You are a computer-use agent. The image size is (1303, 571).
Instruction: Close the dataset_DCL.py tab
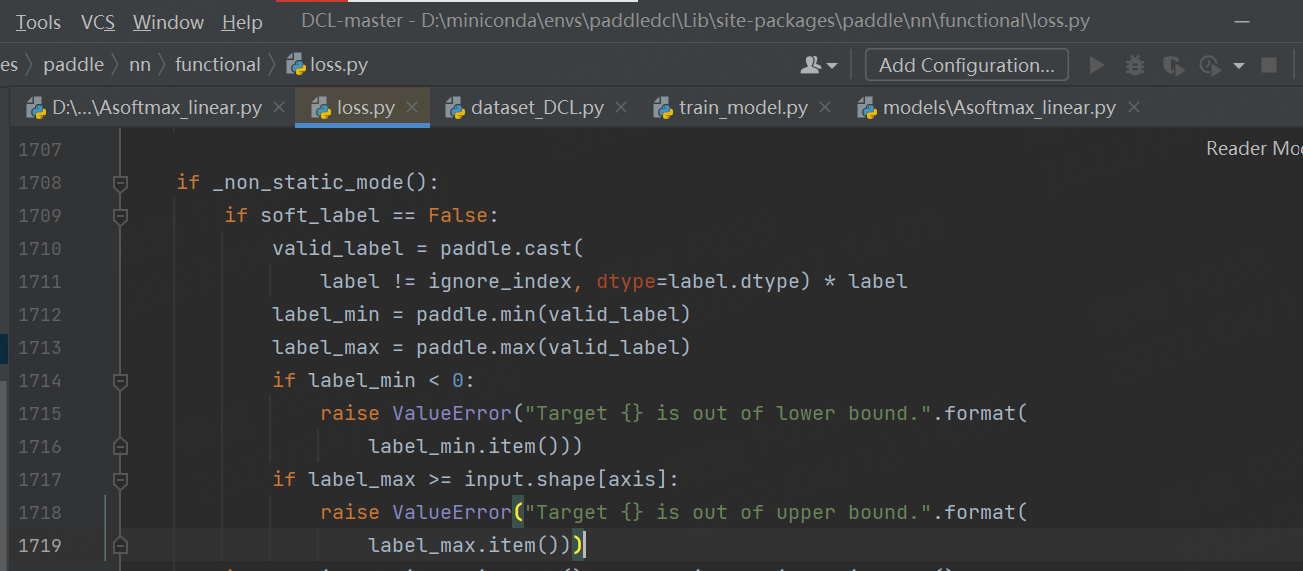621,107
